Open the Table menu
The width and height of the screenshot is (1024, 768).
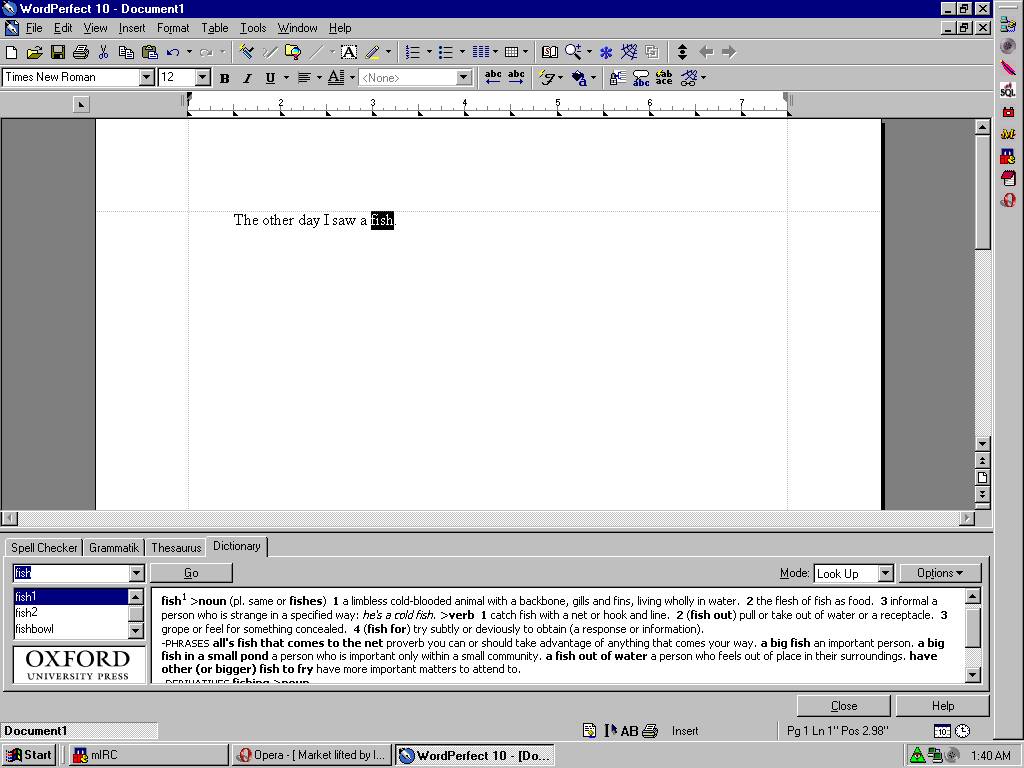pyautogui.click(x=214, y=28)
